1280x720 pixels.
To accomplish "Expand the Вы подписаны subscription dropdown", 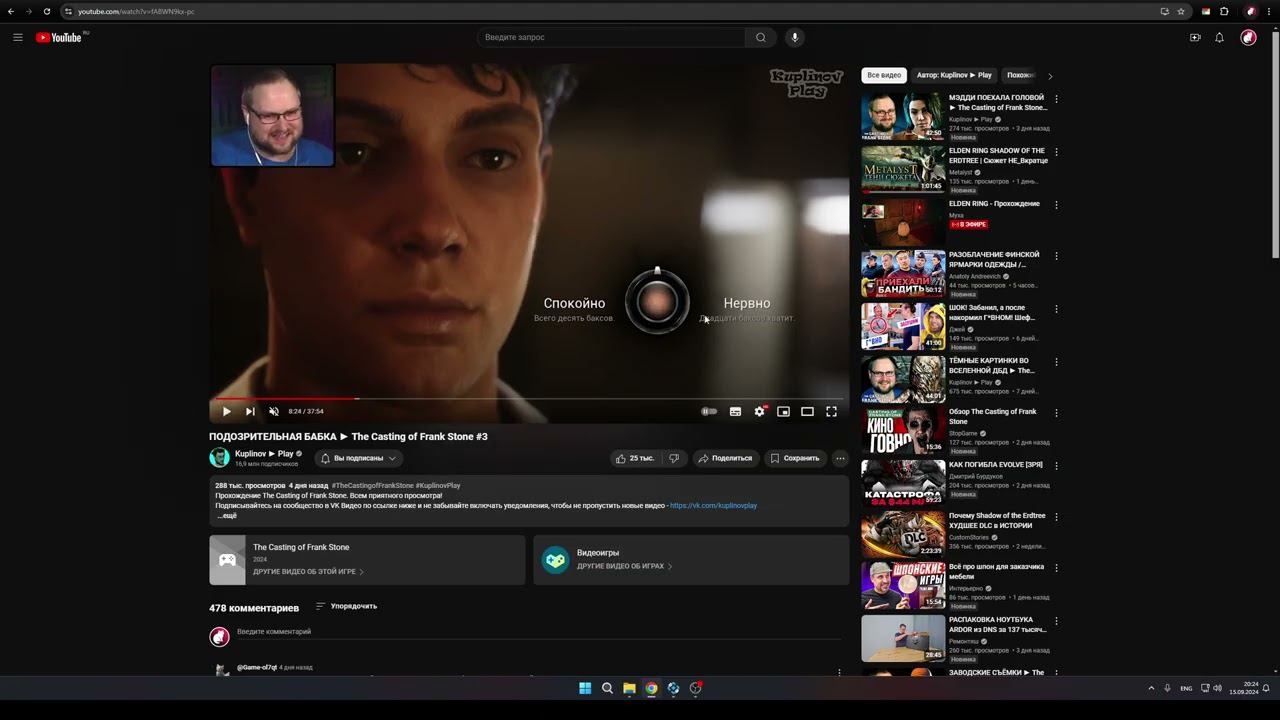I will (358, 458).
